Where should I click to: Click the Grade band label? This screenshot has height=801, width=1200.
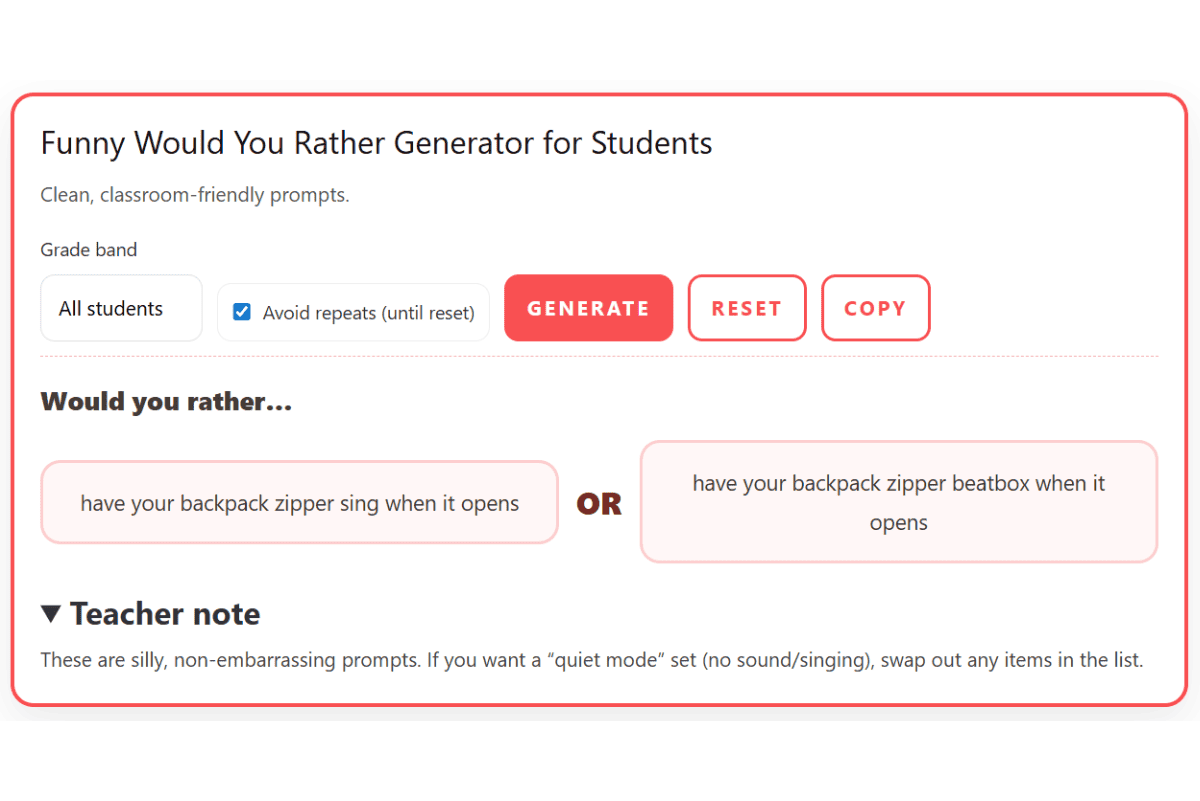tap(88, 249)
